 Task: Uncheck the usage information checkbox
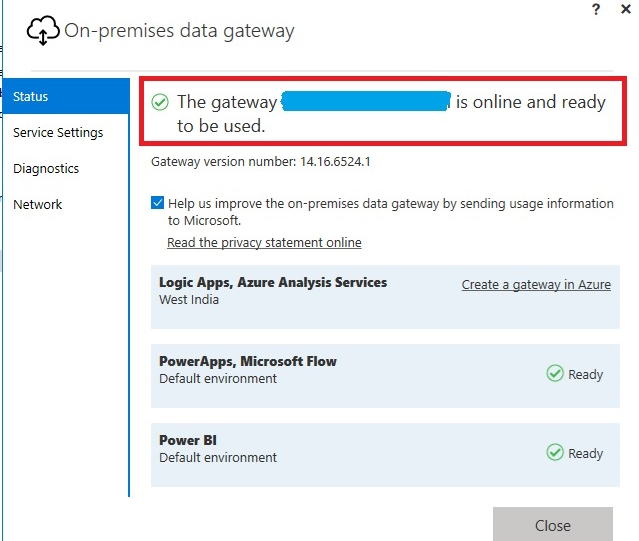158,203
